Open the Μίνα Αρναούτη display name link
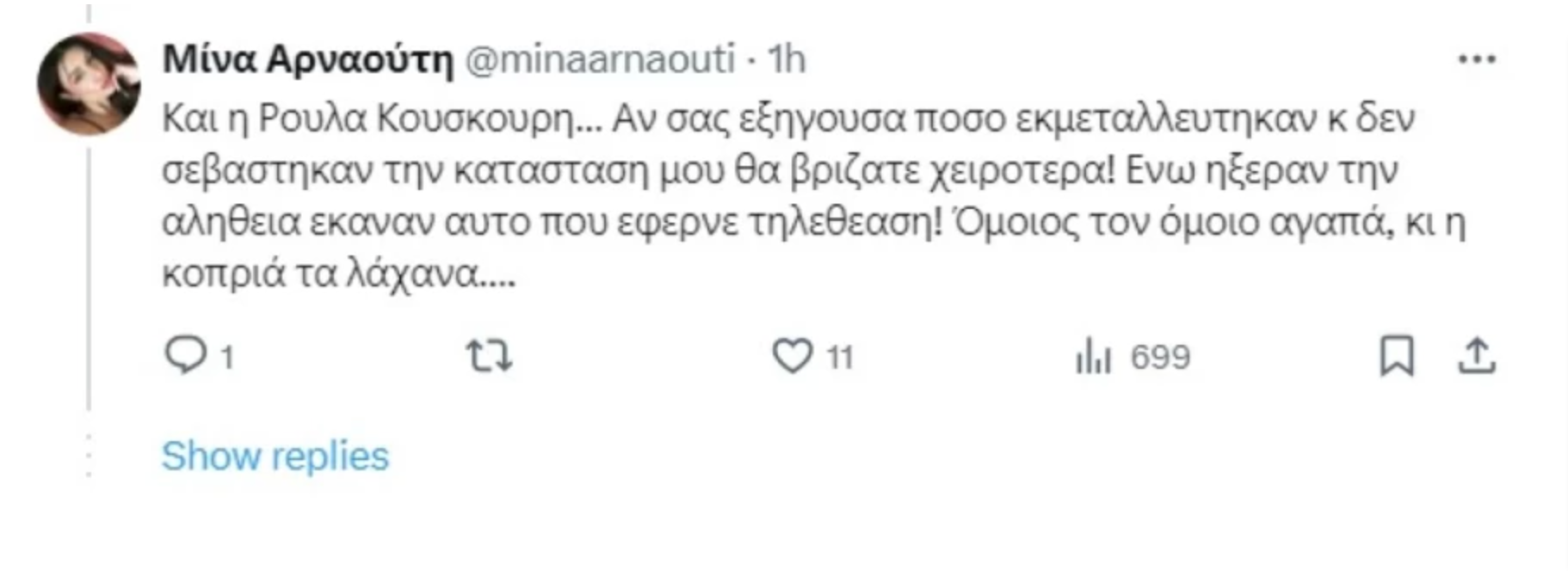 (x=308, y=59)
